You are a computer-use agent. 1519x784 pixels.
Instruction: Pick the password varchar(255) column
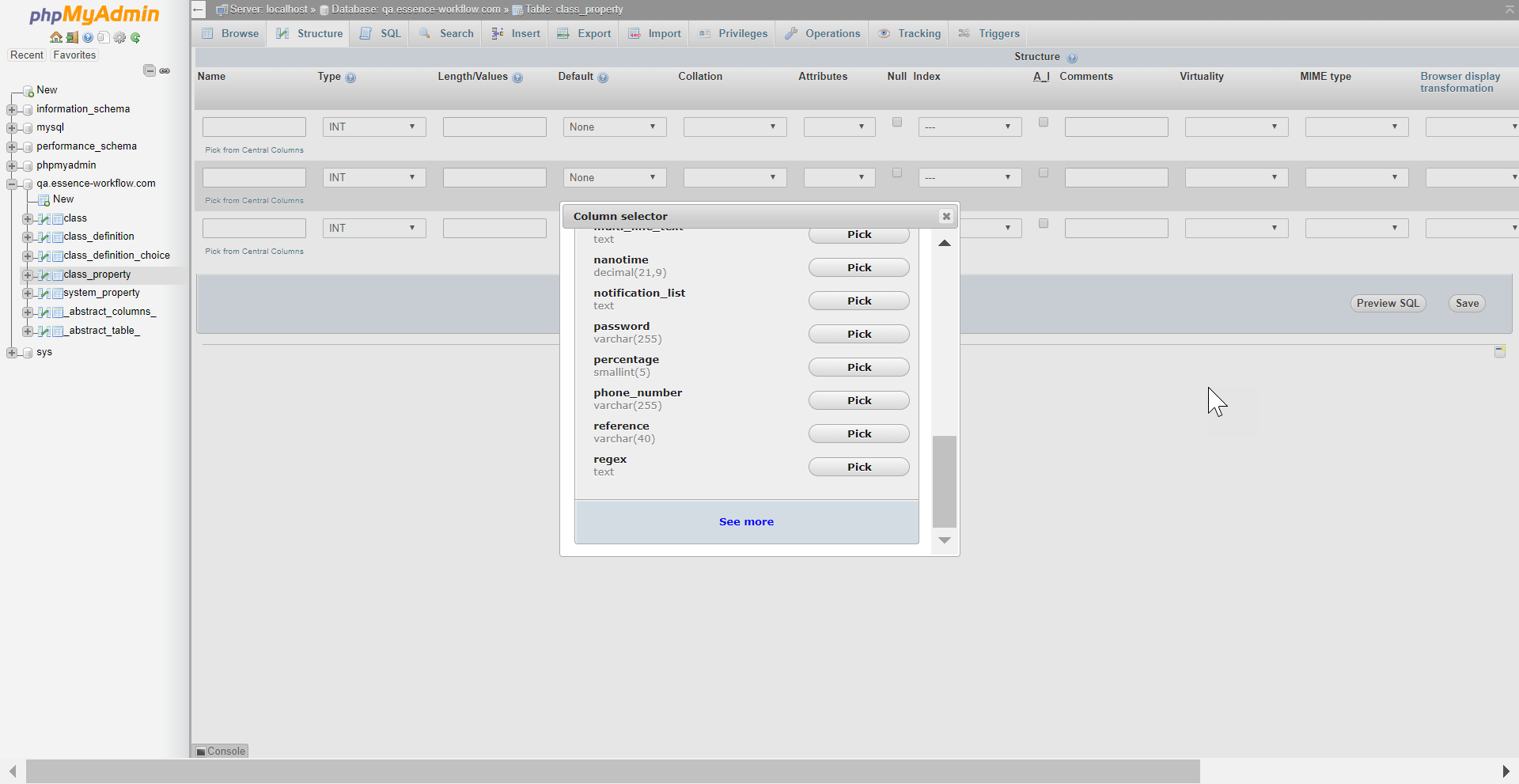pyautogui.click(x=858, y=333)
